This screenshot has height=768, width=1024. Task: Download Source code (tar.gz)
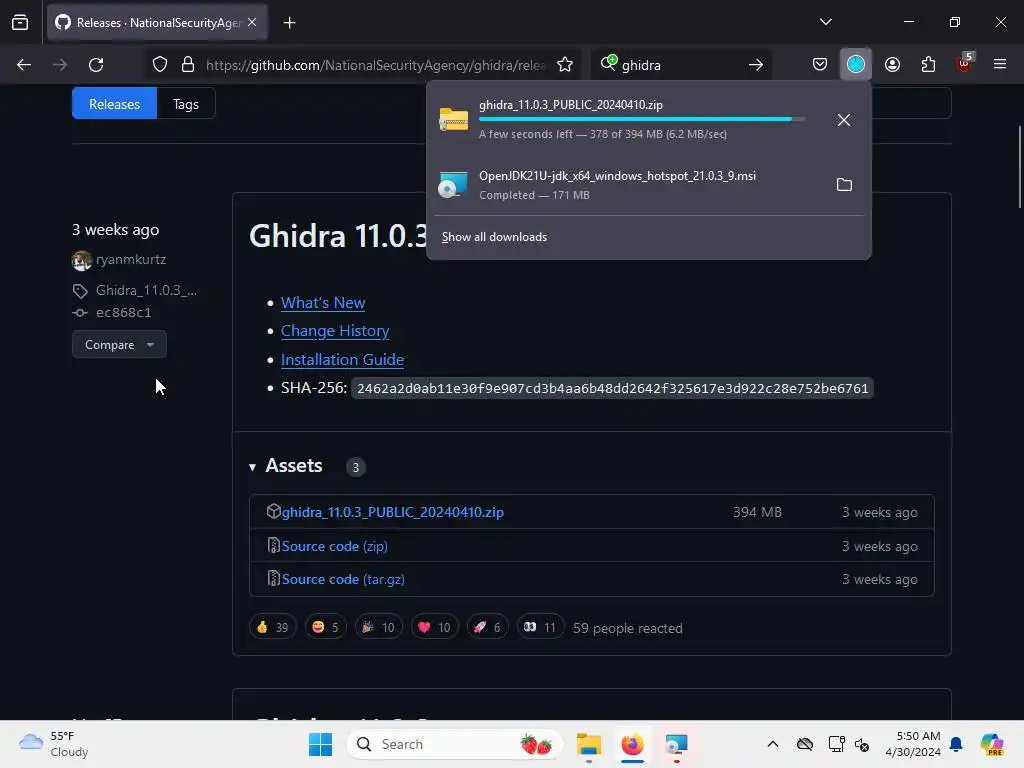(x=343, y=579)
